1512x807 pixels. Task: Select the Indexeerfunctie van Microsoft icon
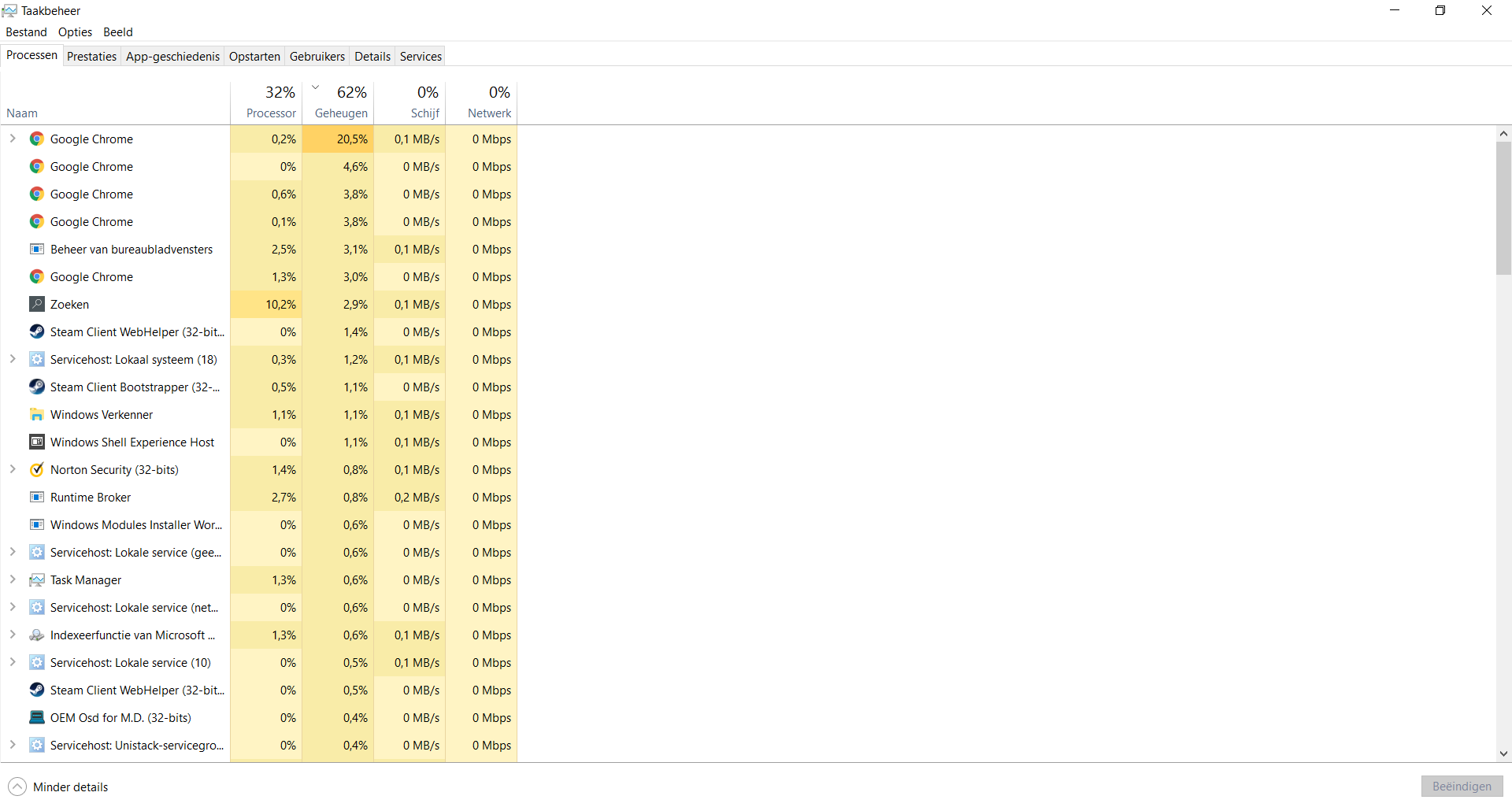(x=37, y=635)
